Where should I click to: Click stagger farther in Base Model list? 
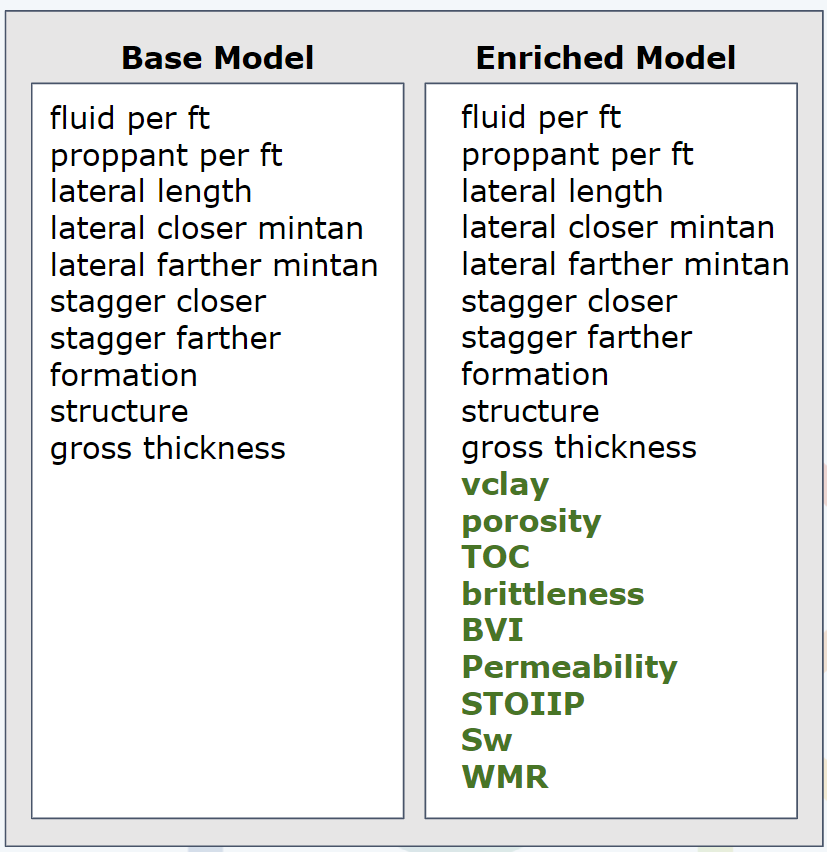[x=166, y=340]
